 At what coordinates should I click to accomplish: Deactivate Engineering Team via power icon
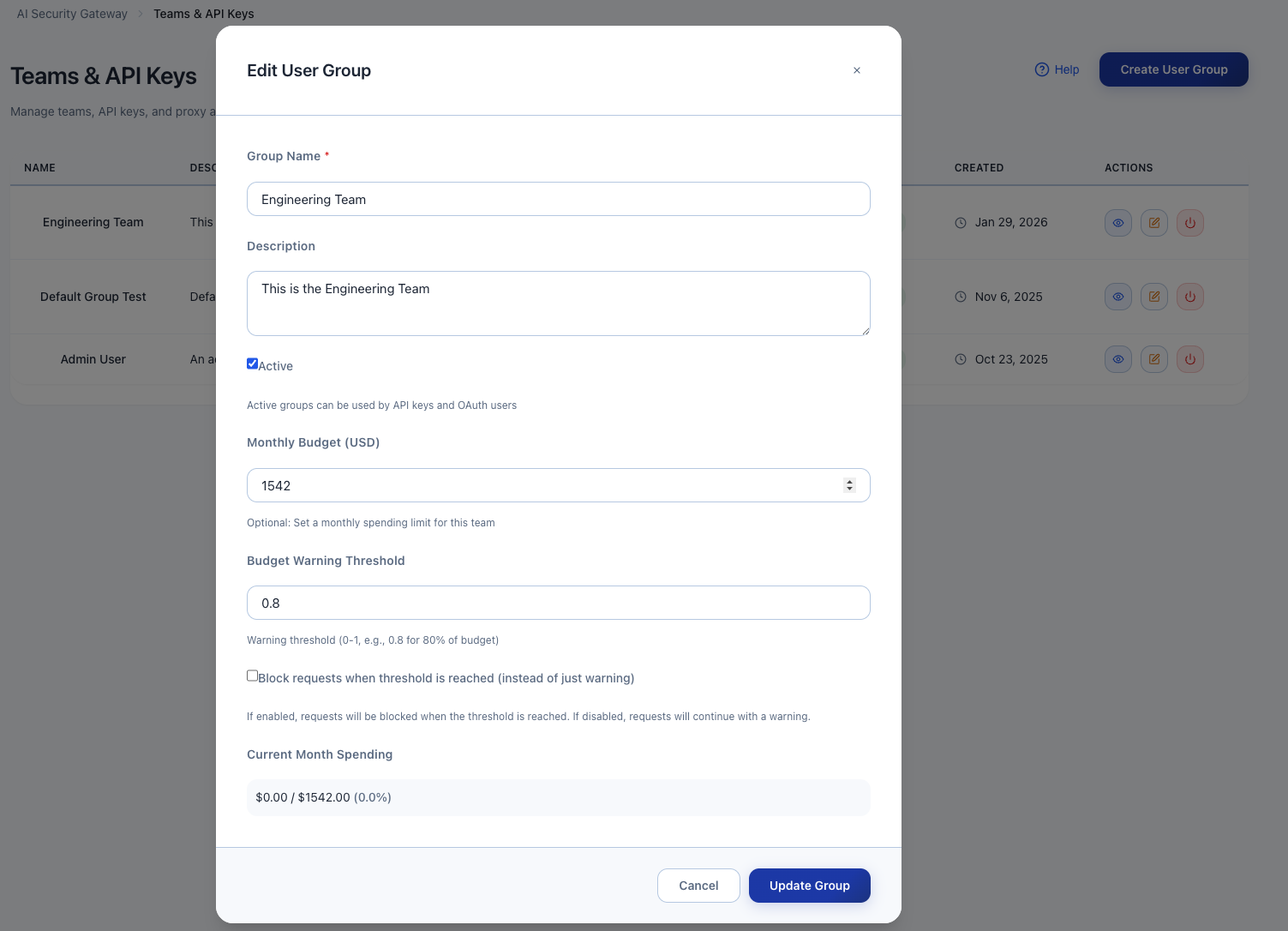(x=1189, y=222)
